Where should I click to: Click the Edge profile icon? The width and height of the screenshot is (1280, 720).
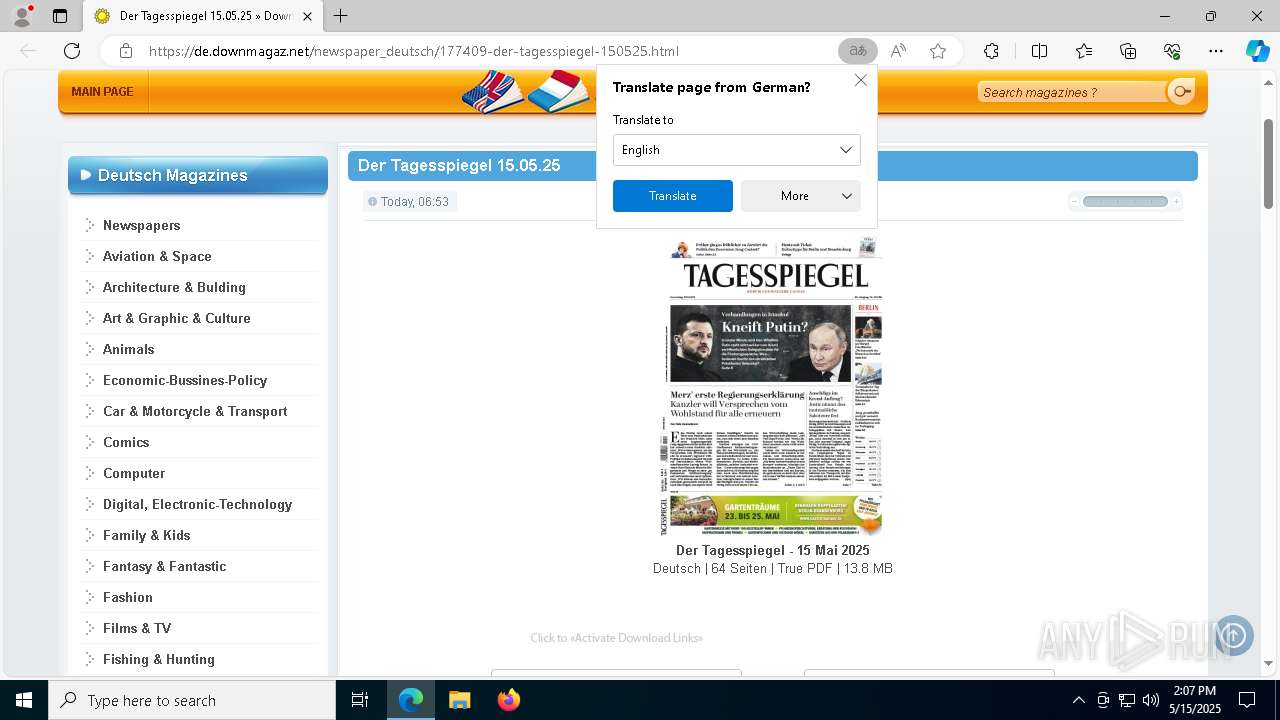pos(22,16)
